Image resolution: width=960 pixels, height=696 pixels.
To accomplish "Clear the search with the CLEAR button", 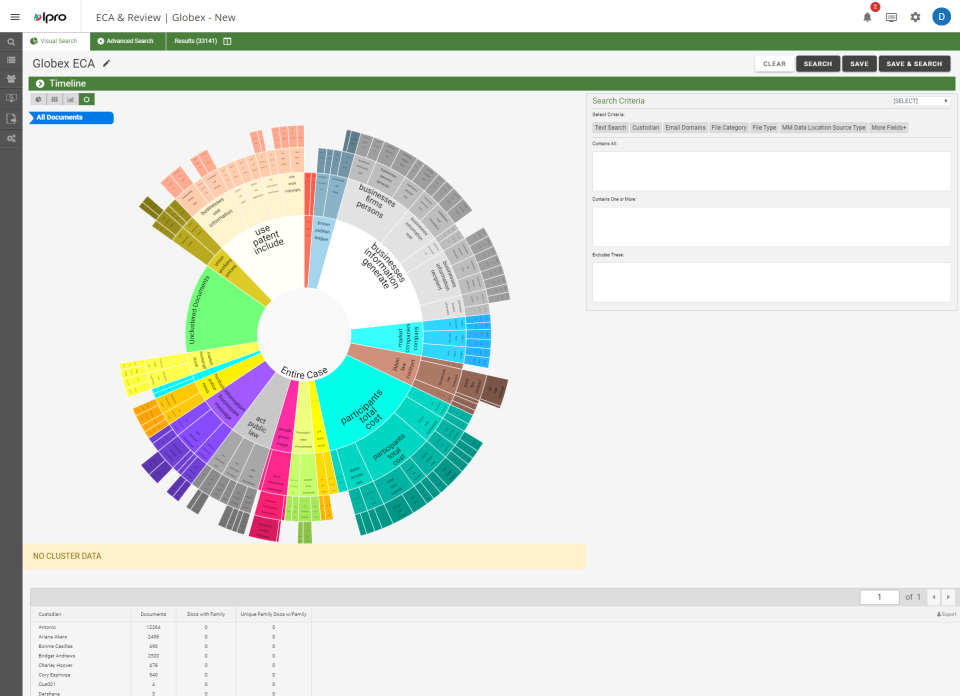I will [x=775, y=63].
